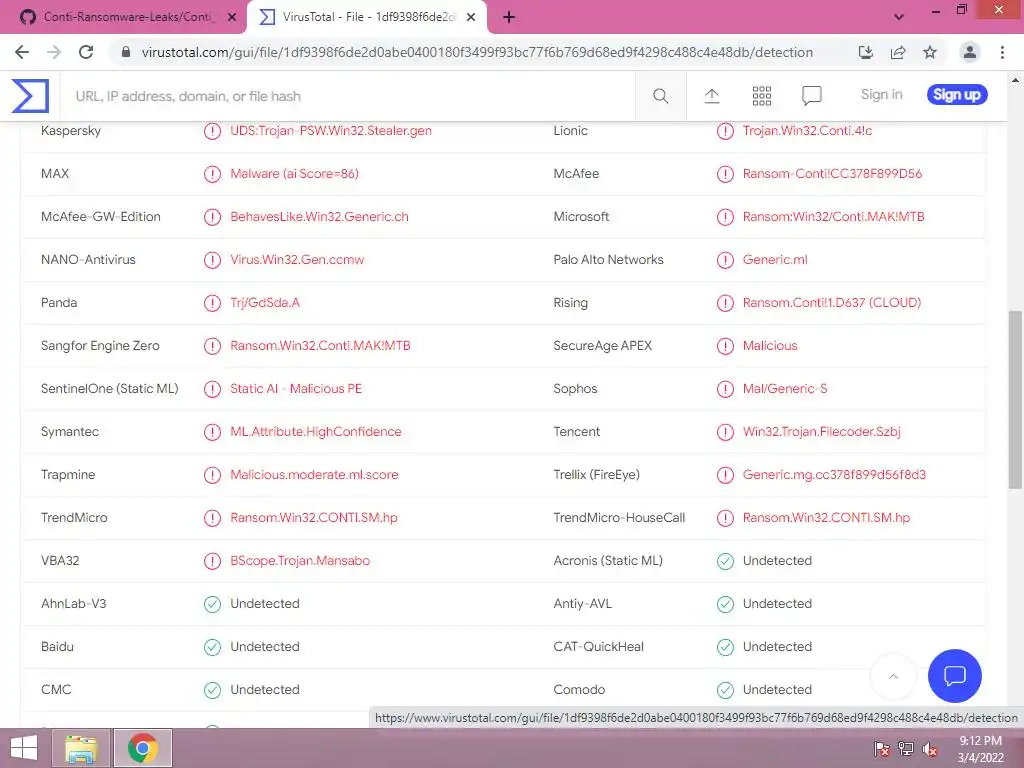Open a new tab with plus icon
1024x768 pixels.
click(509, 17)
